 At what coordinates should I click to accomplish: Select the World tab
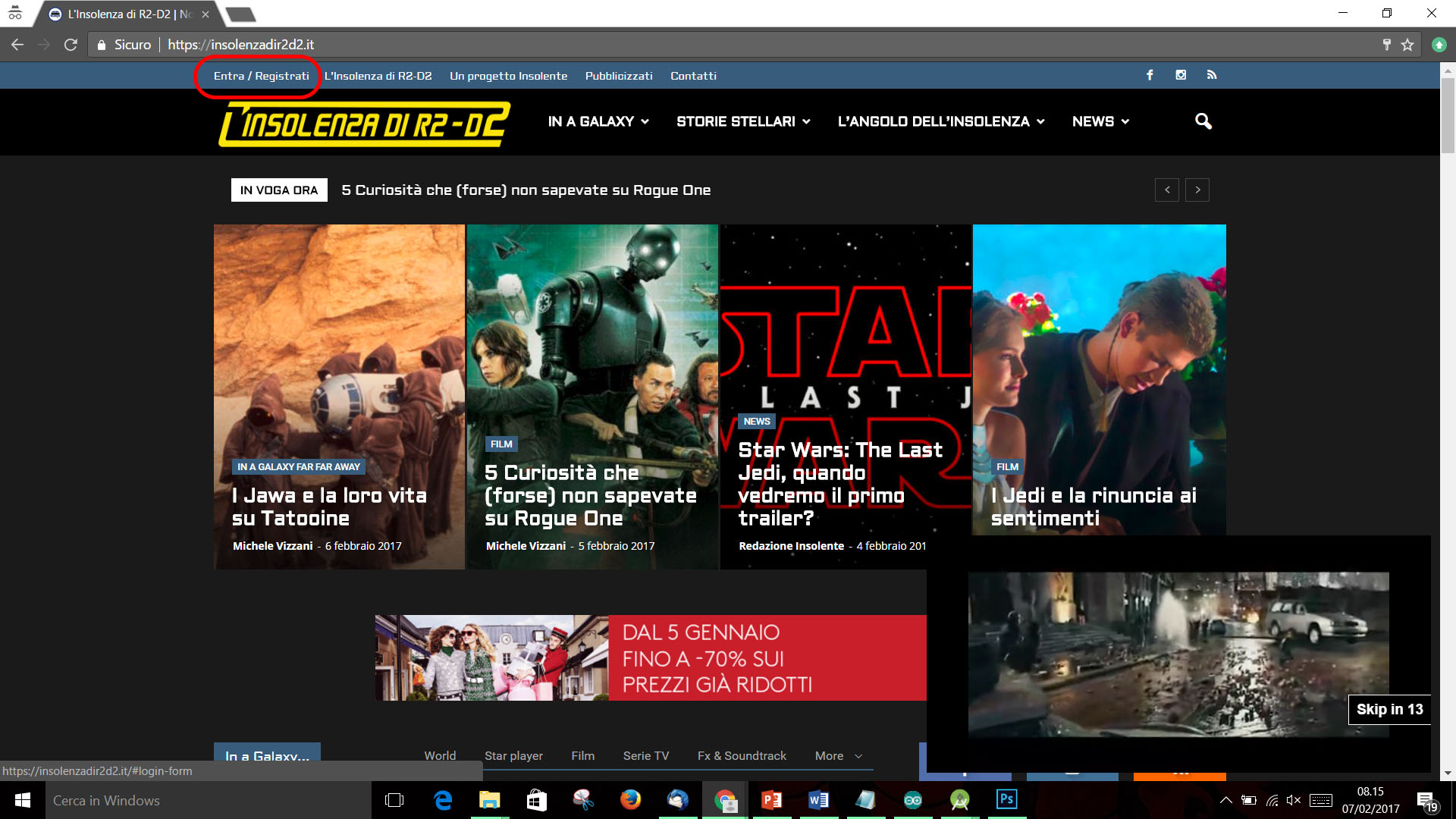pos(440,756)
